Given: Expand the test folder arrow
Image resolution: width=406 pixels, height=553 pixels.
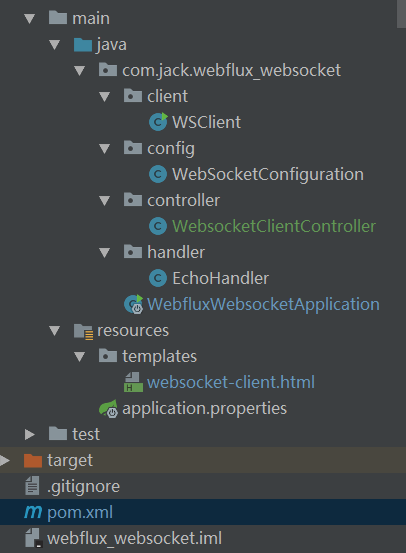Looking at the screenshot, I should click(30, 434).
